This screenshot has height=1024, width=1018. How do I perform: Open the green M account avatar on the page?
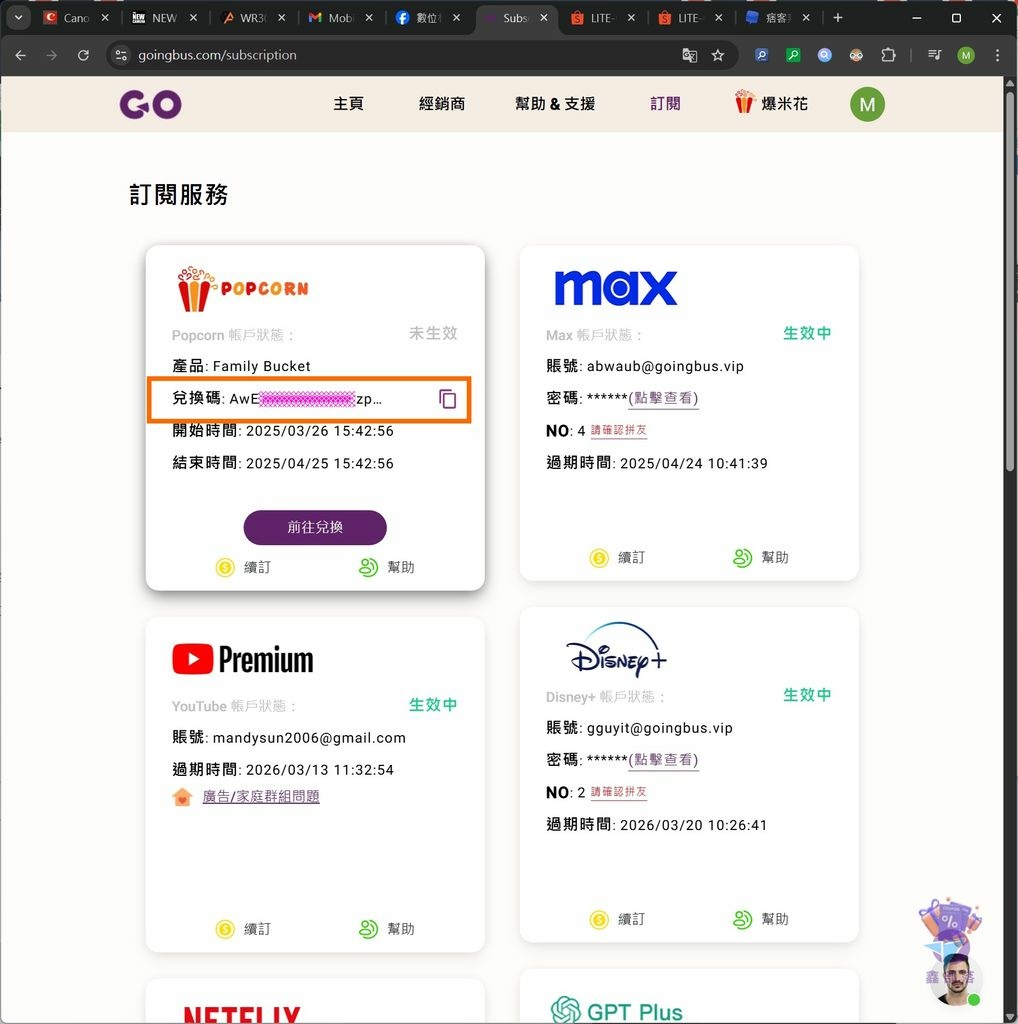867,104
